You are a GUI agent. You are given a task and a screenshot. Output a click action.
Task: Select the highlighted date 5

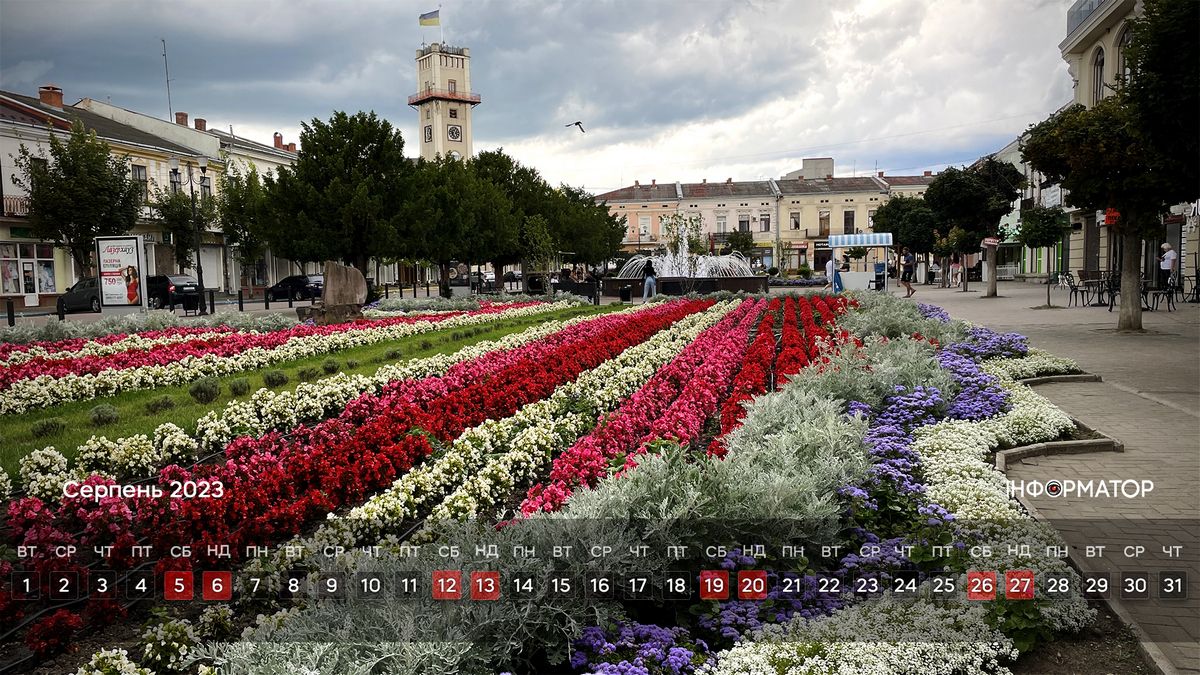pyautogui.click(x=180, y=581)
